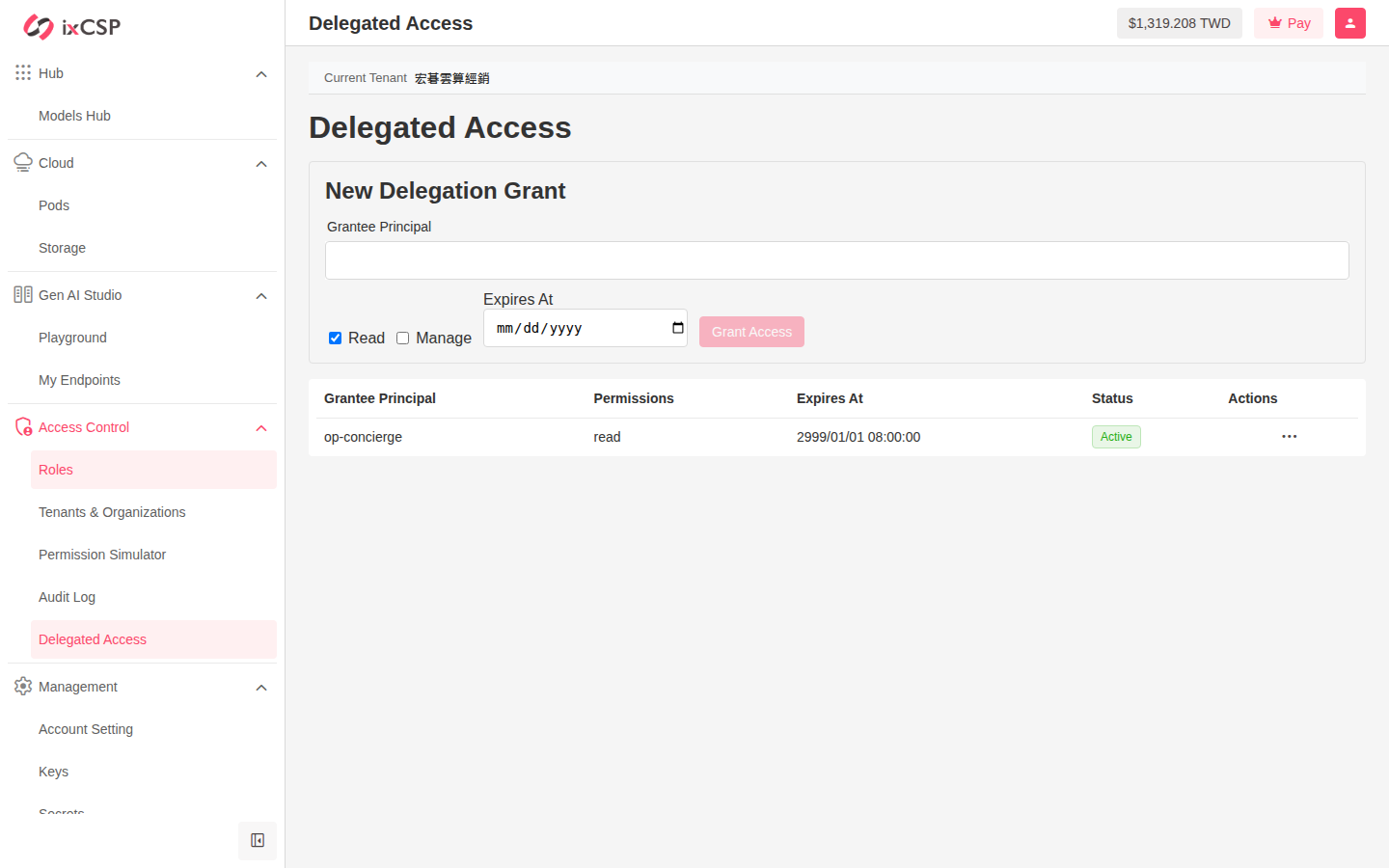Click the Status column header
The width and height of the screenshot is (1389, 868).
point(1112,398)
